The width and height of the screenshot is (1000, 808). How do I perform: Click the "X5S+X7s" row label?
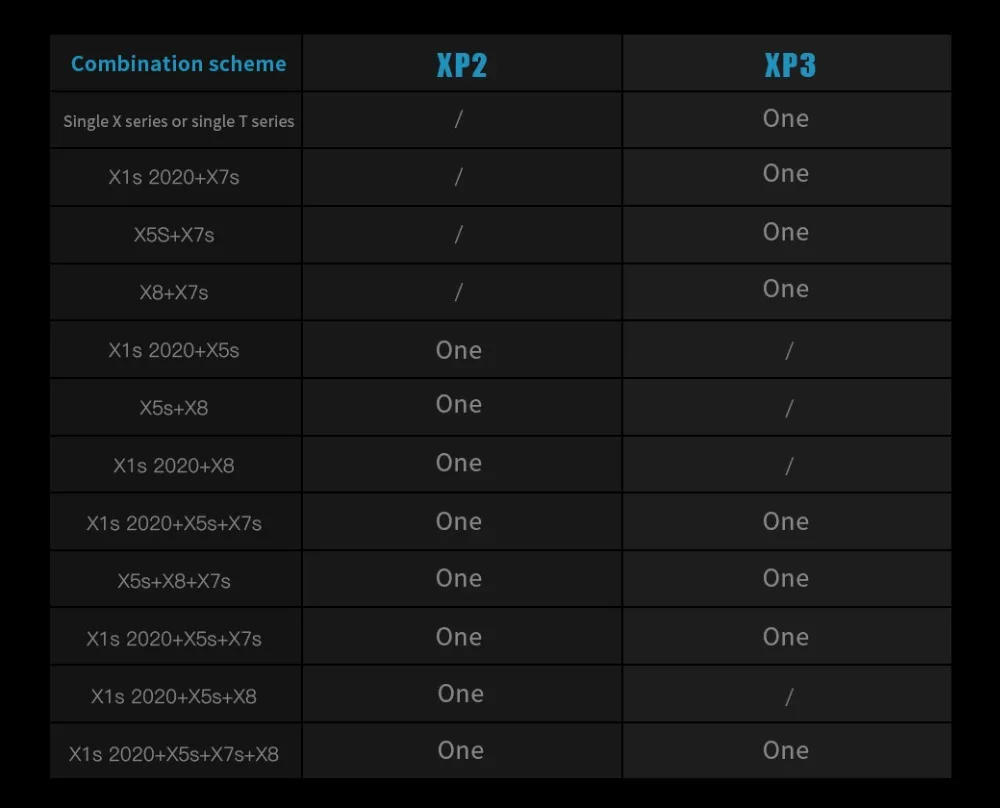click(173, 235)
